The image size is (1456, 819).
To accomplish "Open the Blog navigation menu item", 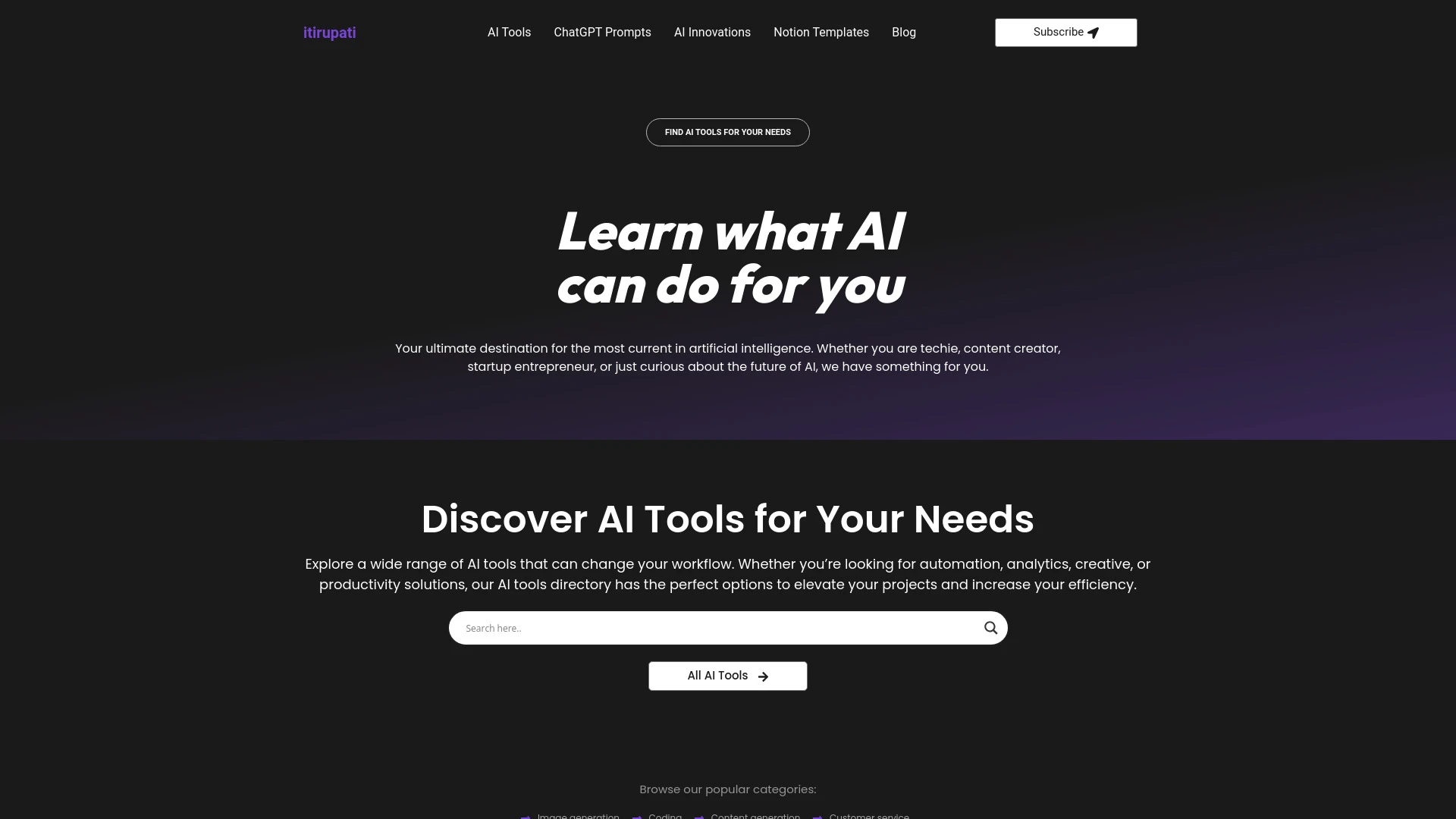I will (x=904, y=32).
